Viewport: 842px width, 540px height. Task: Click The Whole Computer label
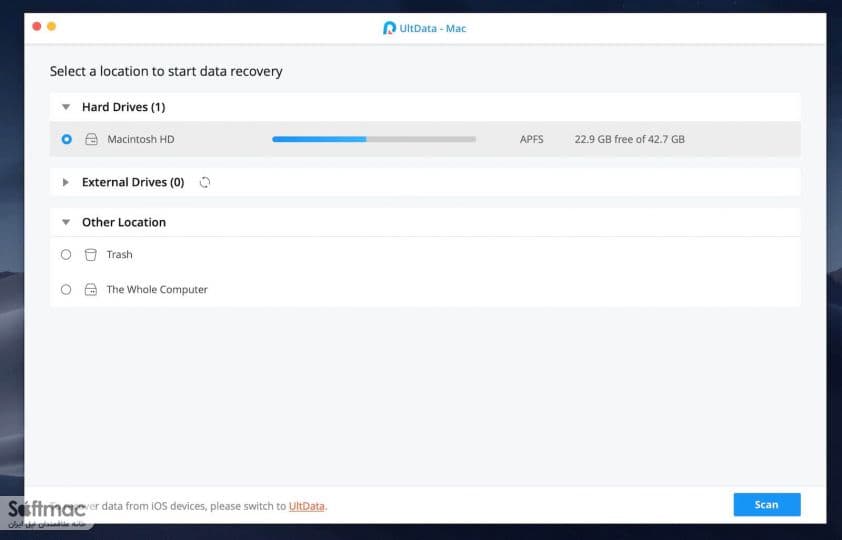pos(157,289)
